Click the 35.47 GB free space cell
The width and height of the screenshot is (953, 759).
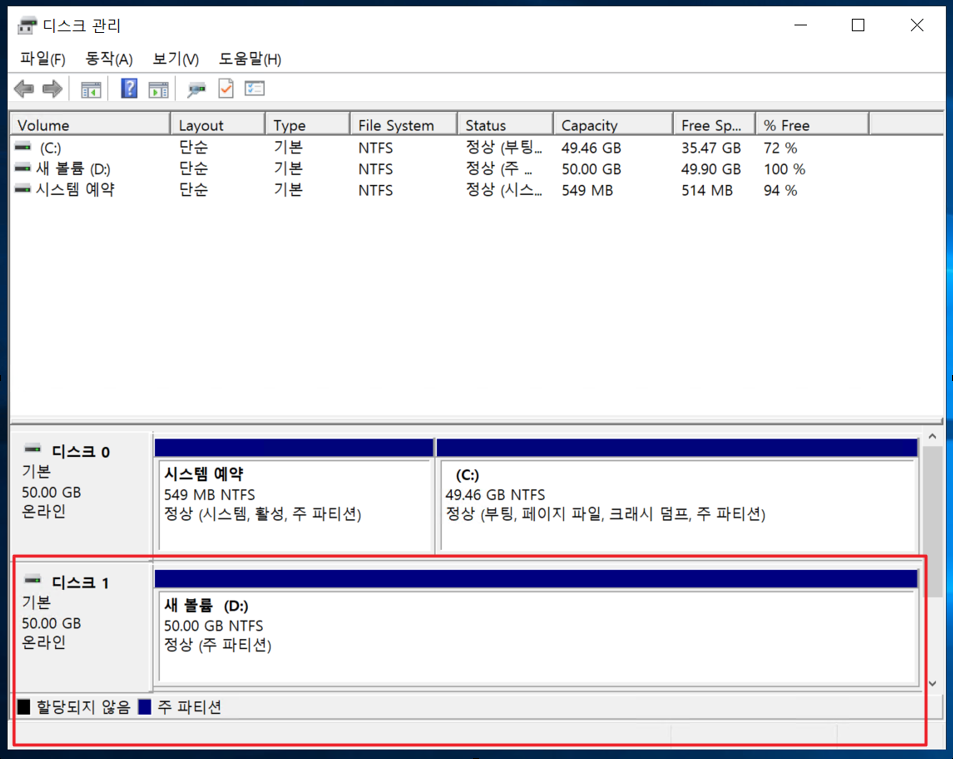tap(710, 148)
